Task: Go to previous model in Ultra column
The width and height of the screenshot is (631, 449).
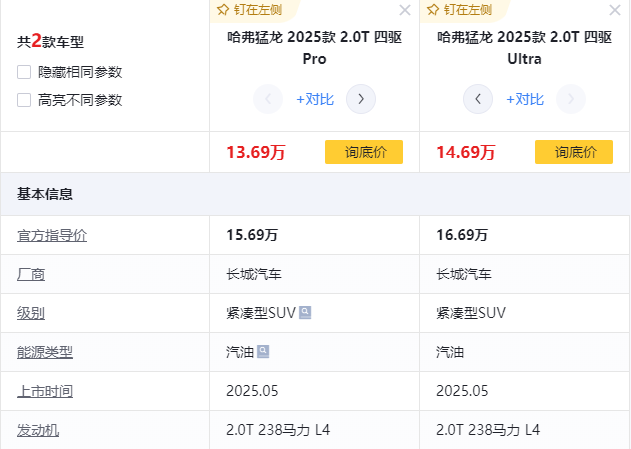Action: click(x=478, y=99)
